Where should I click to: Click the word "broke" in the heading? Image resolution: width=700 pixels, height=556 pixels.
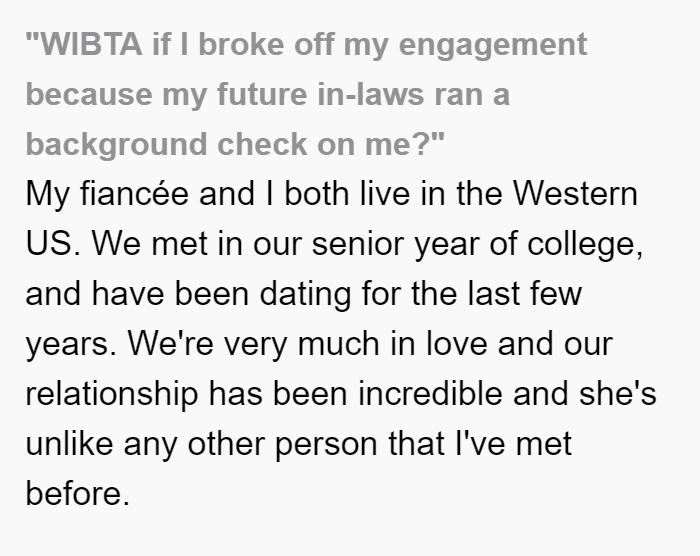241,44
